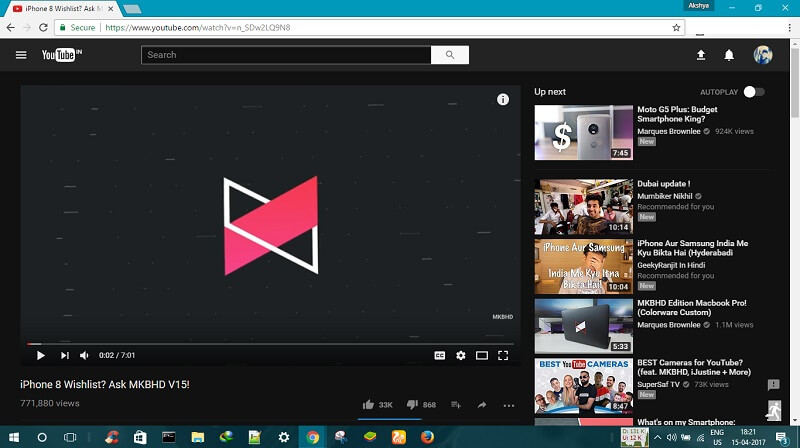Open Windows Start menu
Image resolution: width=800 pixels, height=448 pixels.
pos(14,437)
